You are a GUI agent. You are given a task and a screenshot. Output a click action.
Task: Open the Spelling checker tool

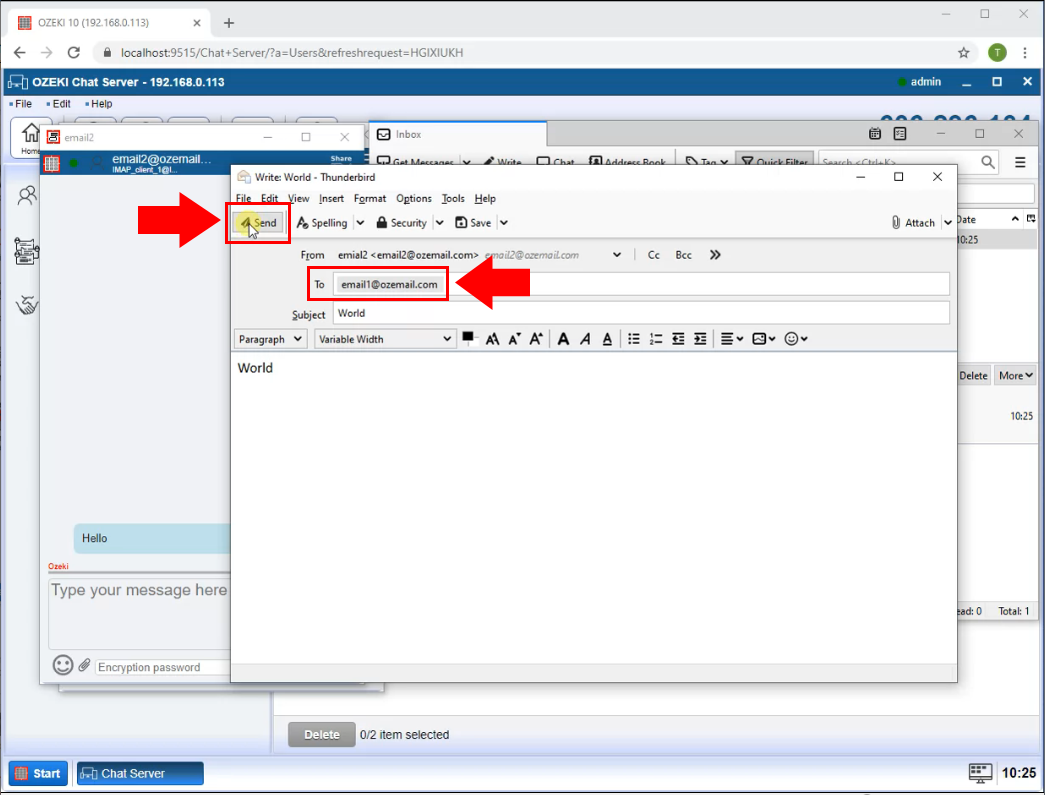(322, 223)
